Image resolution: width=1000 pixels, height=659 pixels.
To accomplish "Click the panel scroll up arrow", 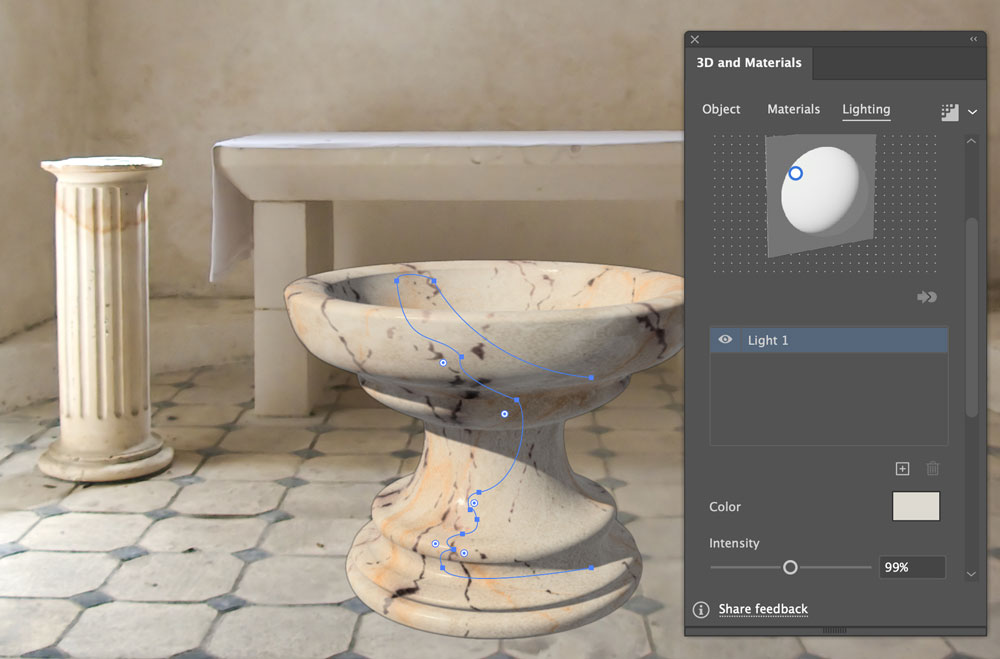I will [971, 141].
